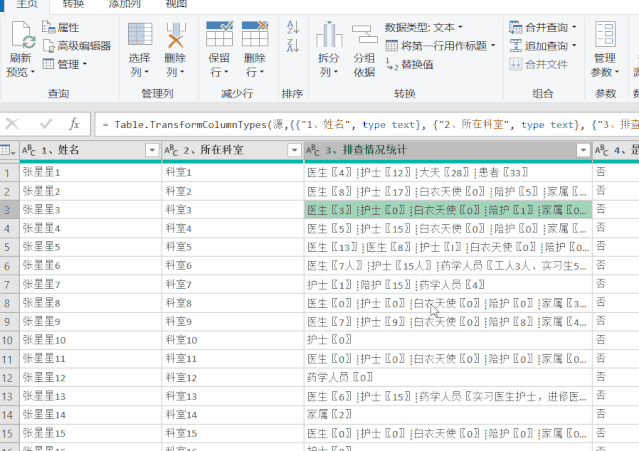Select row number 8
The image size is (639, 451).
pyautogui.click(x=7, y=303)
